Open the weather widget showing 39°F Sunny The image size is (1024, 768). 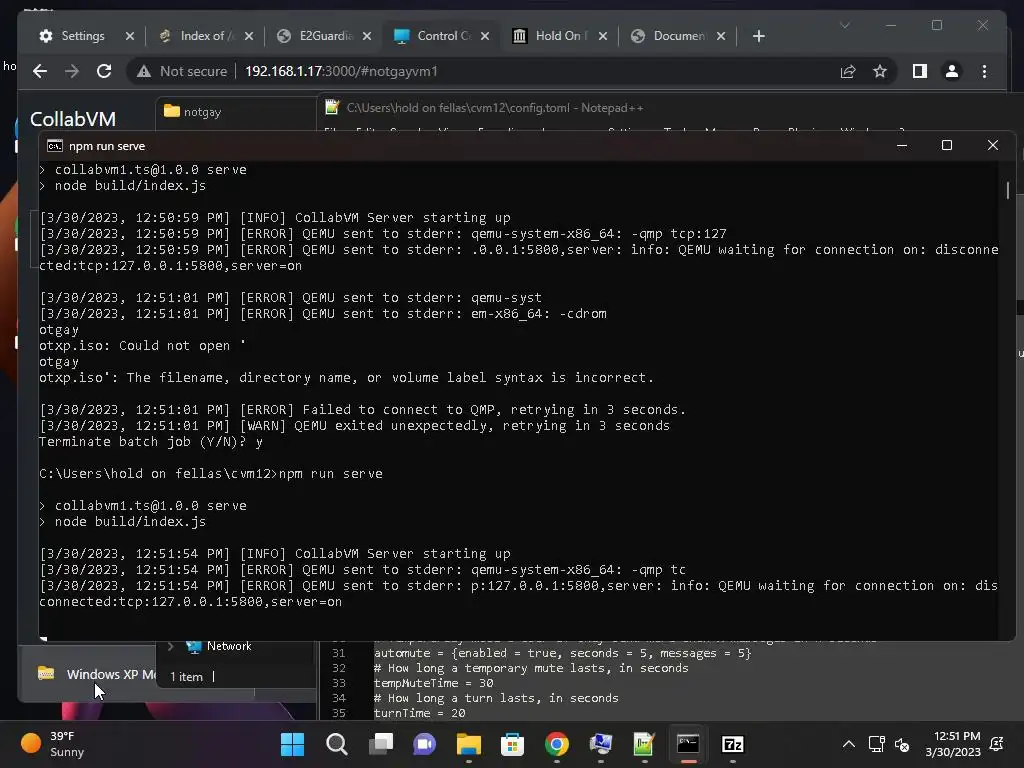[54, 744]
